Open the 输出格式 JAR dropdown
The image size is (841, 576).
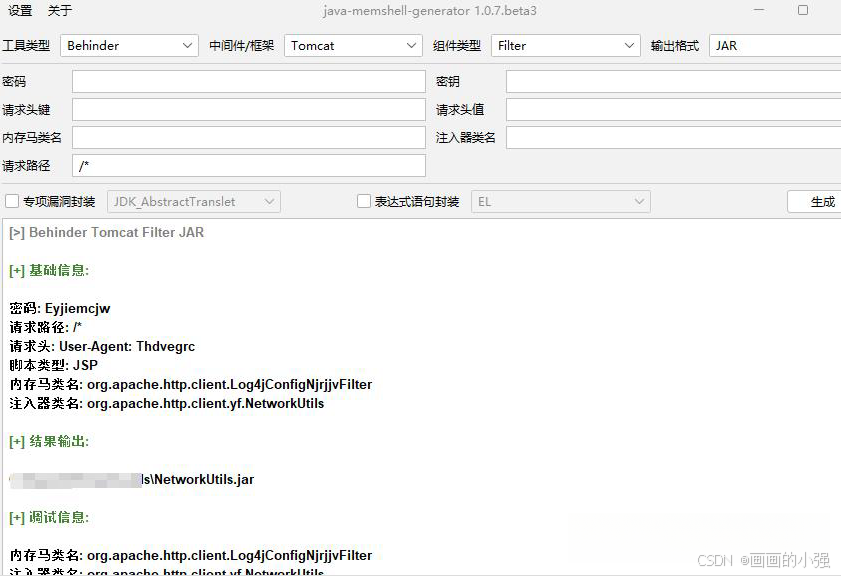pos(775,46)
